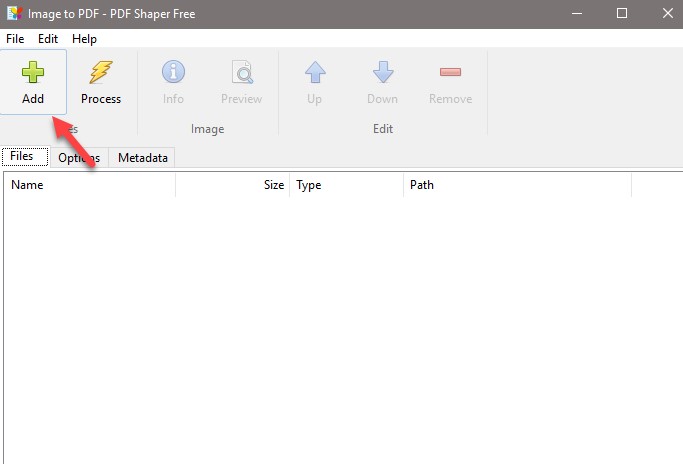Switch to the Options tab
The height and width of the screenshot is (464, 683).
coord(78,158)
